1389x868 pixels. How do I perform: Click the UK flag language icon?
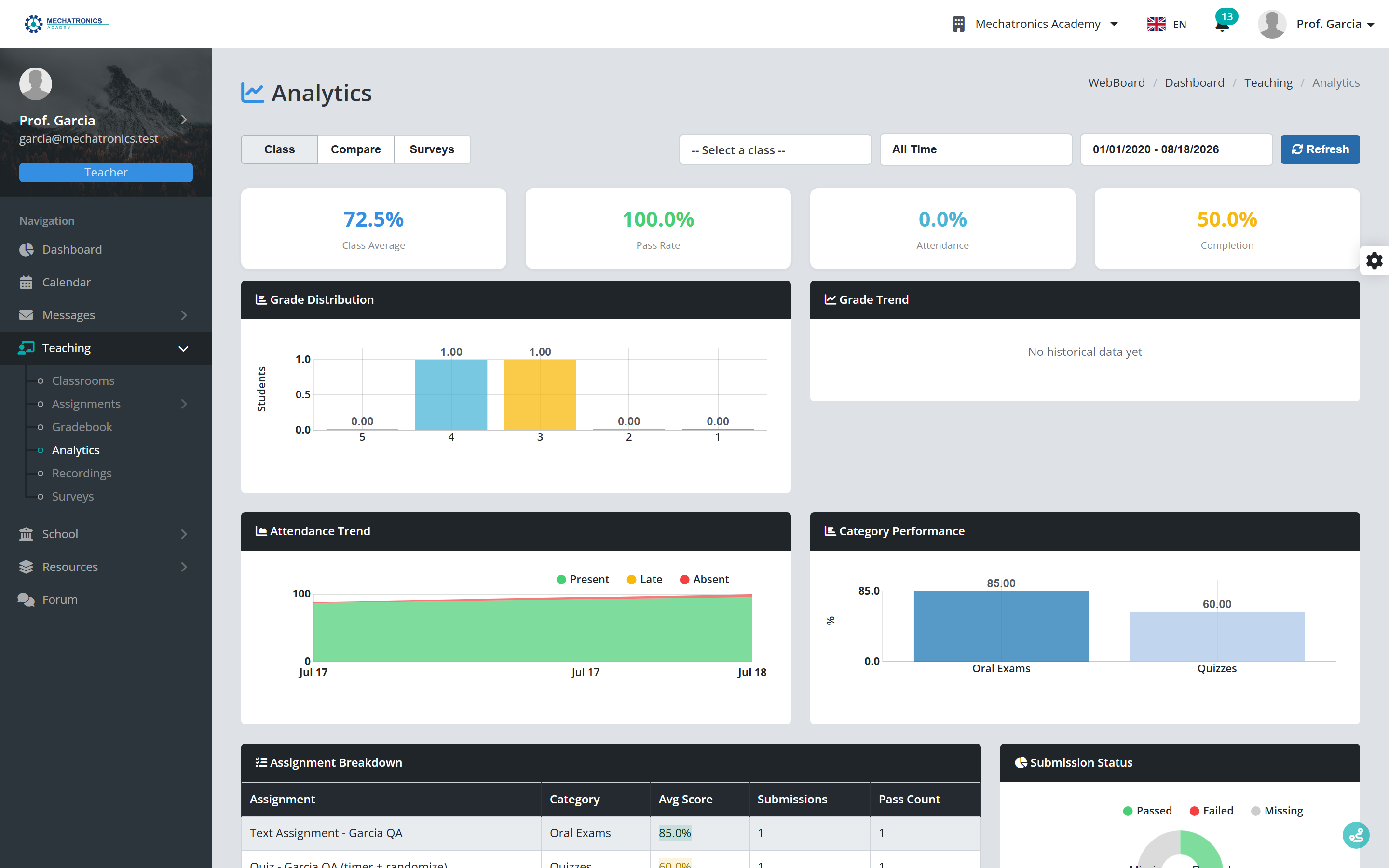tap(1156, 24)
